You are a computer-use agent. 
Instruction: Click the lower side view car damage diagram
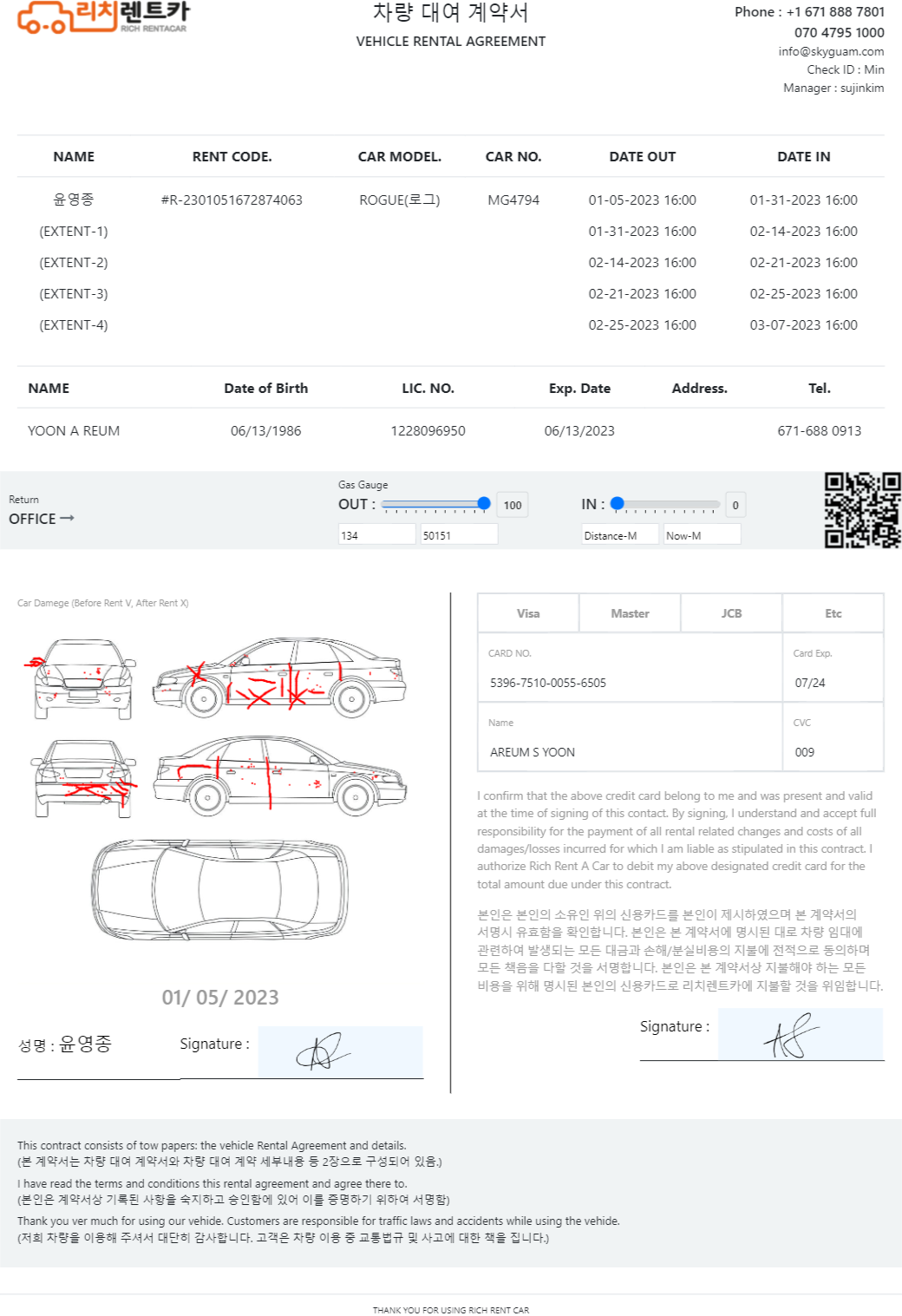click(x=279, y=775)
